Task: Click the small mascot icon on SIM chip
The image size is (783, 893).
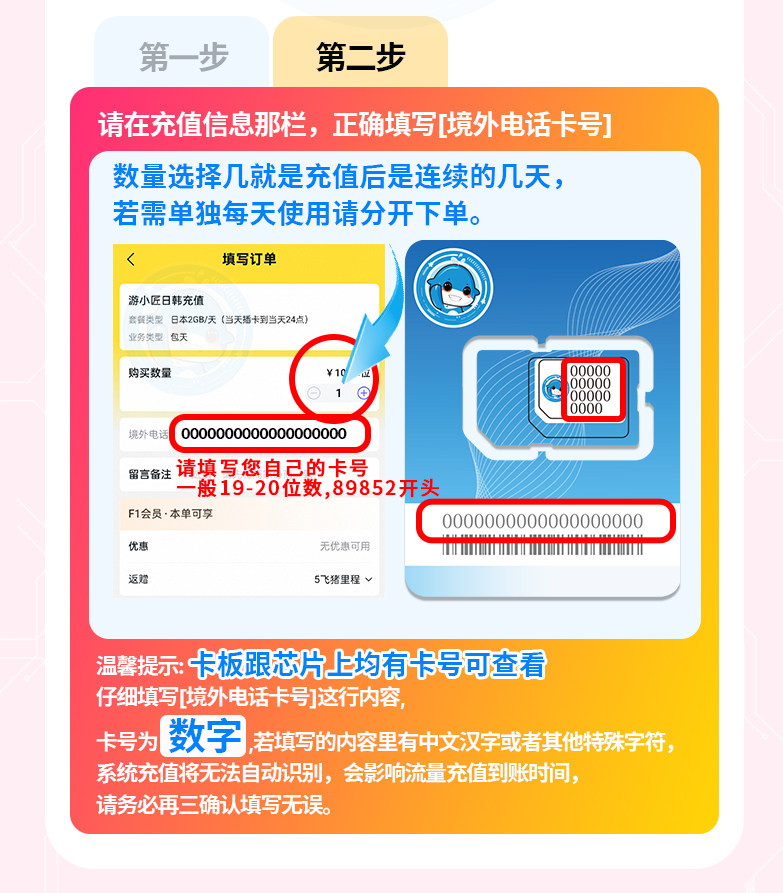Action: [552, 390]
